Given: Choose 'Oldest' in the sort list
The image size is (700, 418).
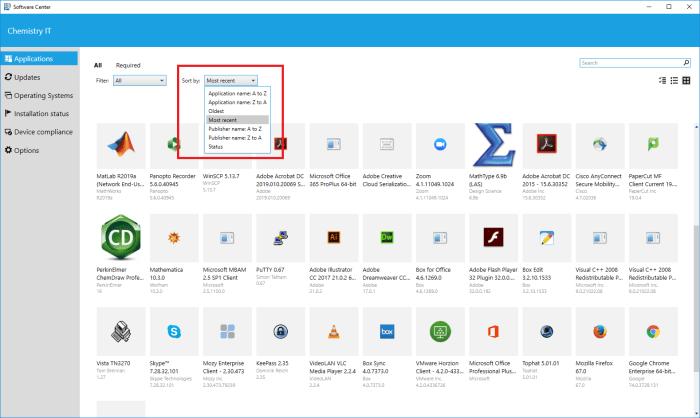Looking at the screenshot, I should click(215, 110).
